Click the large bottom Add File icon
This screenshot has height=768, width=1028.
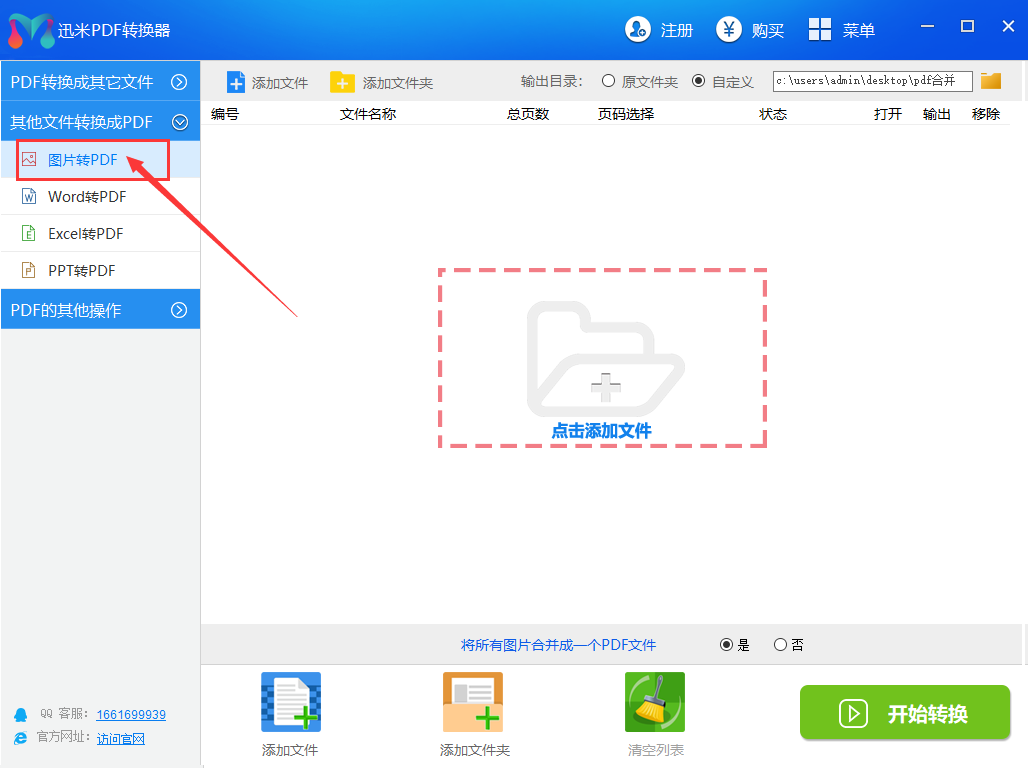pyautogui.click(x=290, y=703)
